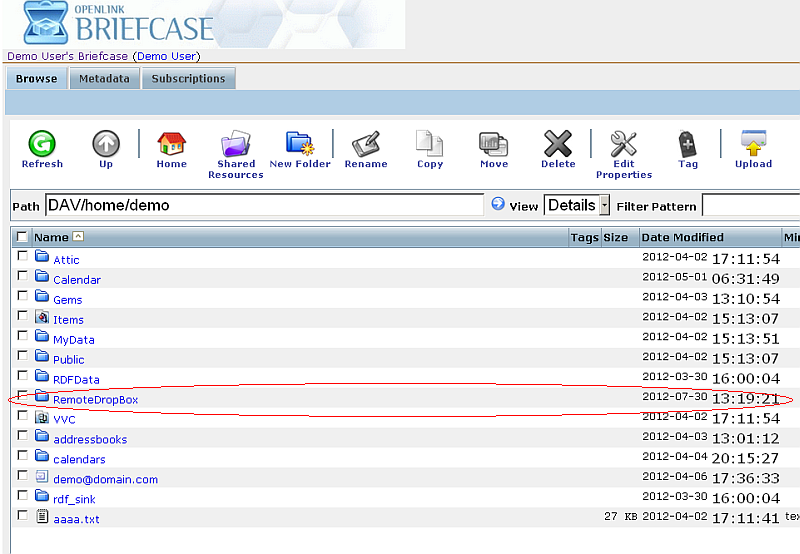Check the aaaa.txt file checkbox

(23, 516)
